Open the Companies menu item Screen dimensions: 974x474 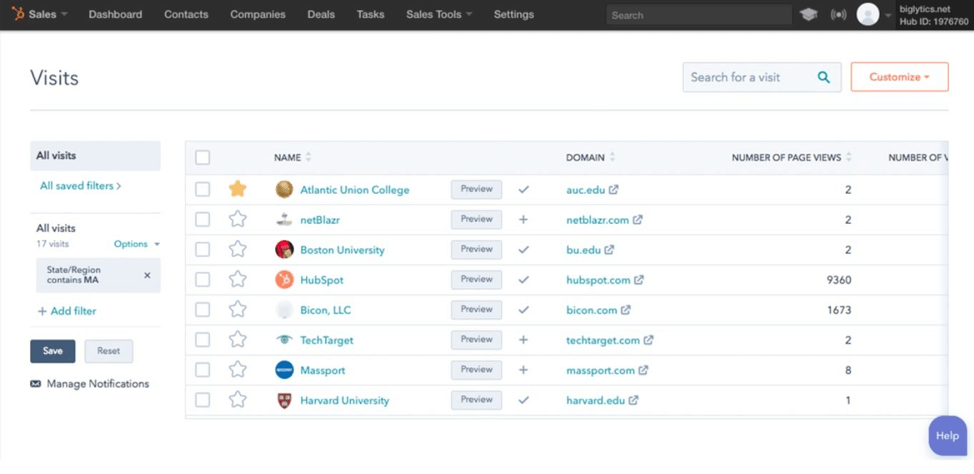[x=258, y=14]
